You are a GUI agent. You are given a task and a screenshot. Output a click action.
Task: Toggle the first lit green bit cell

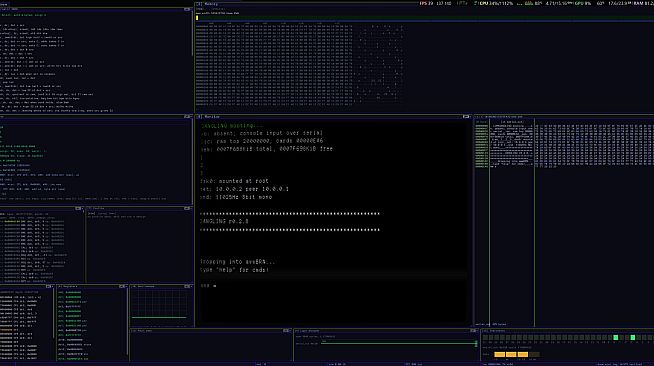[616, 337]
